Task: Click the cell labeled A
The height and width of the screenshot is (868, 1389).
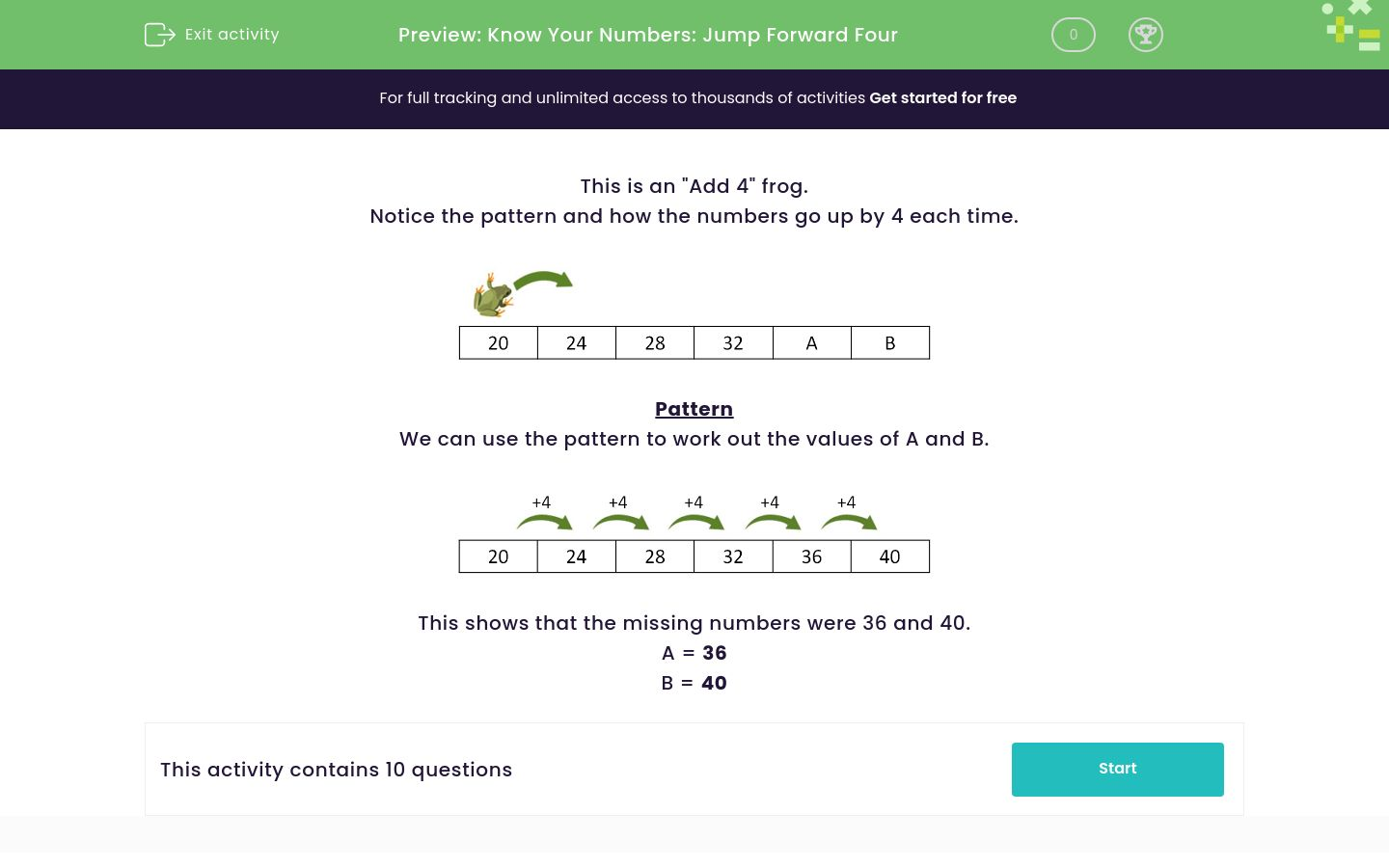Action: [x=811, y=342]
